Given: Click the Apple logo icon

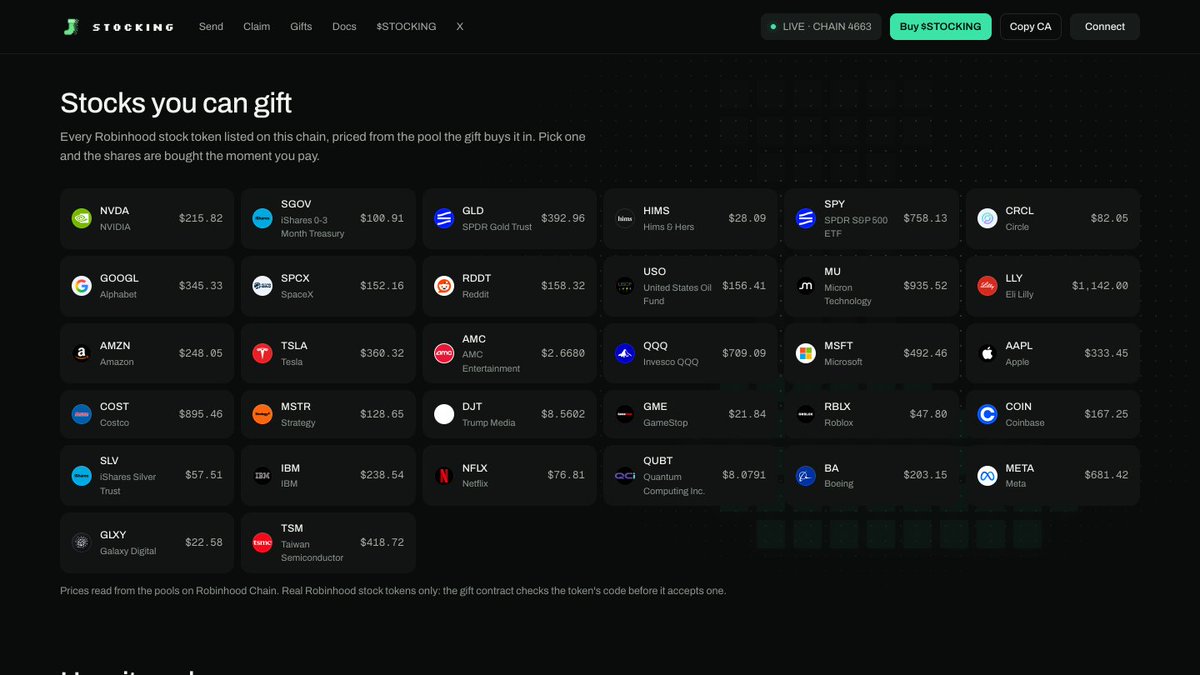Looking at the screenshot, I should point(987,353).
